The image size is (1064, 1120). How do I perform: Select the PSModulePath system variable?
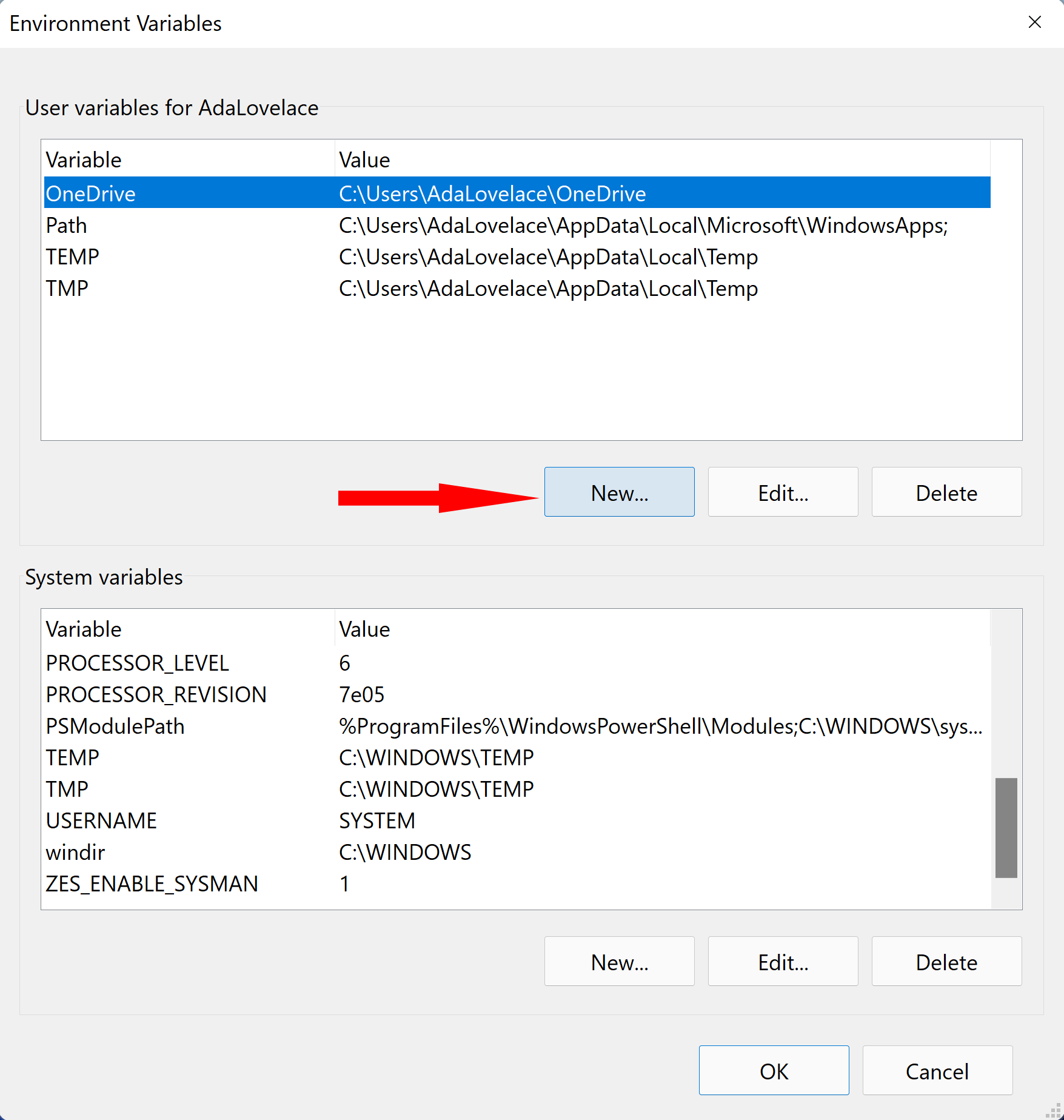pyautogui.click(x=115, y=726)
